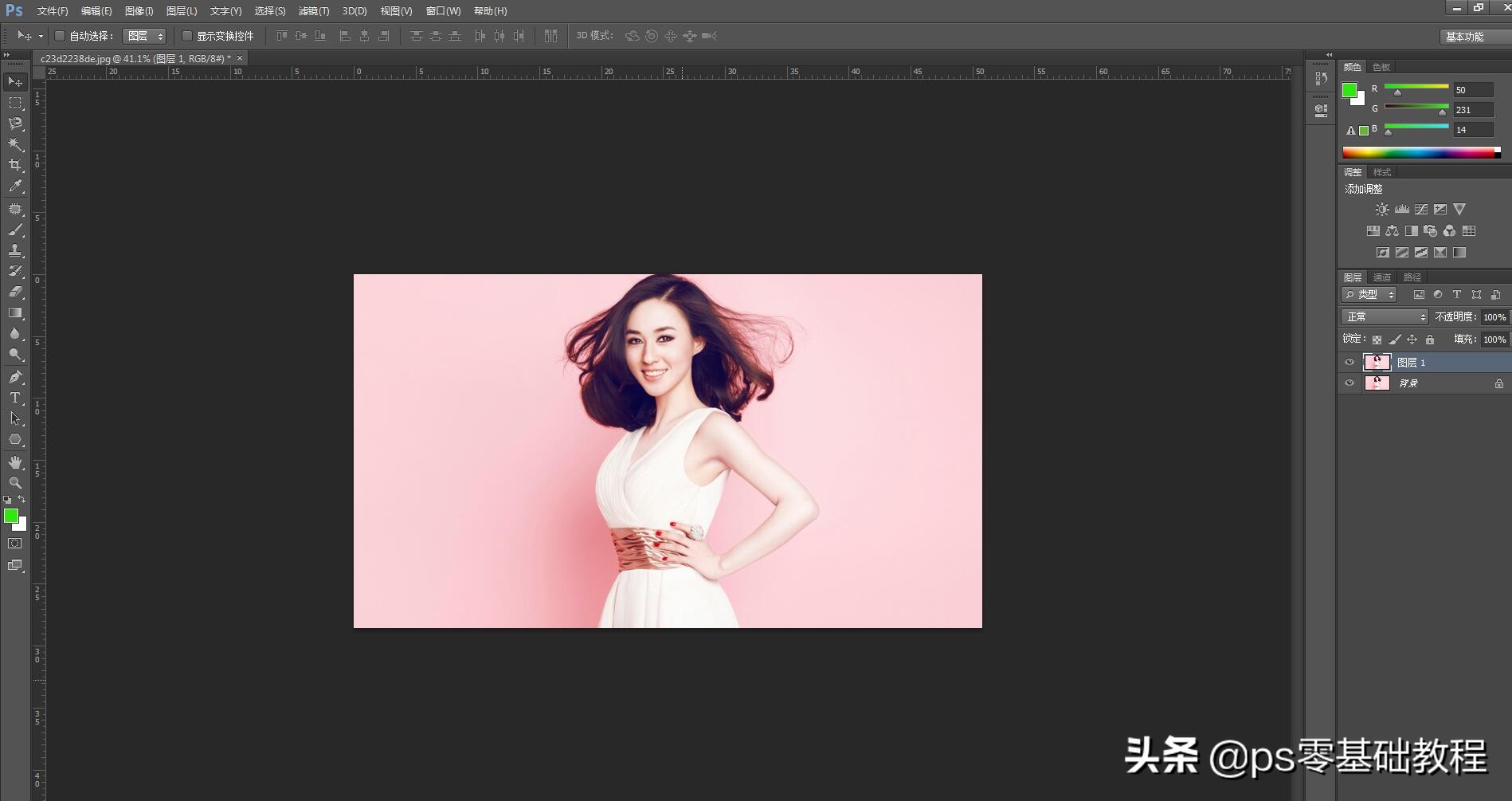Expand toolbar double-arrow at top
The height and width of the screenshot is (801, 1512).
(7, 55)
